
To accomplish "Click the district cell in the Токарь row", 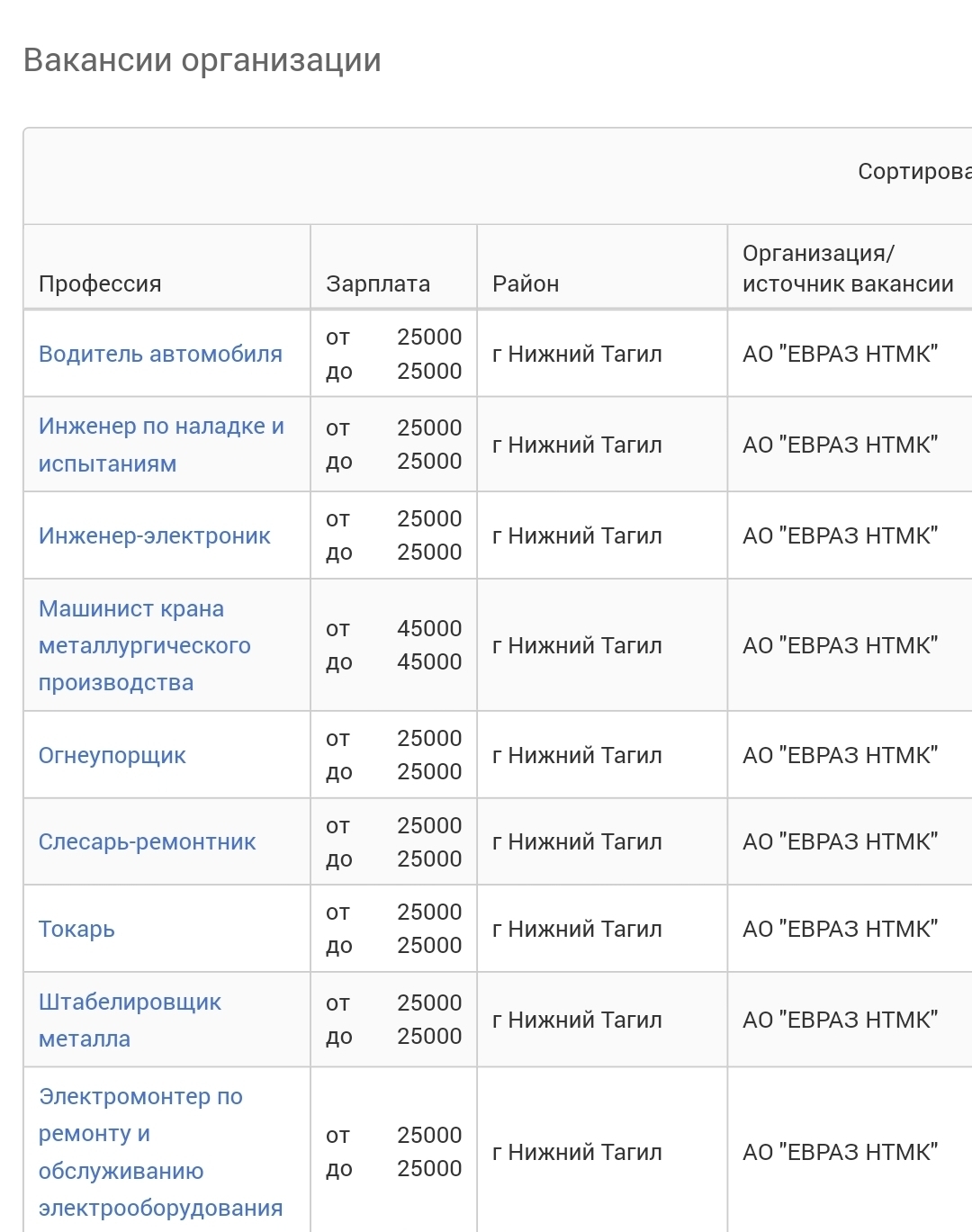I will (577, 930).
